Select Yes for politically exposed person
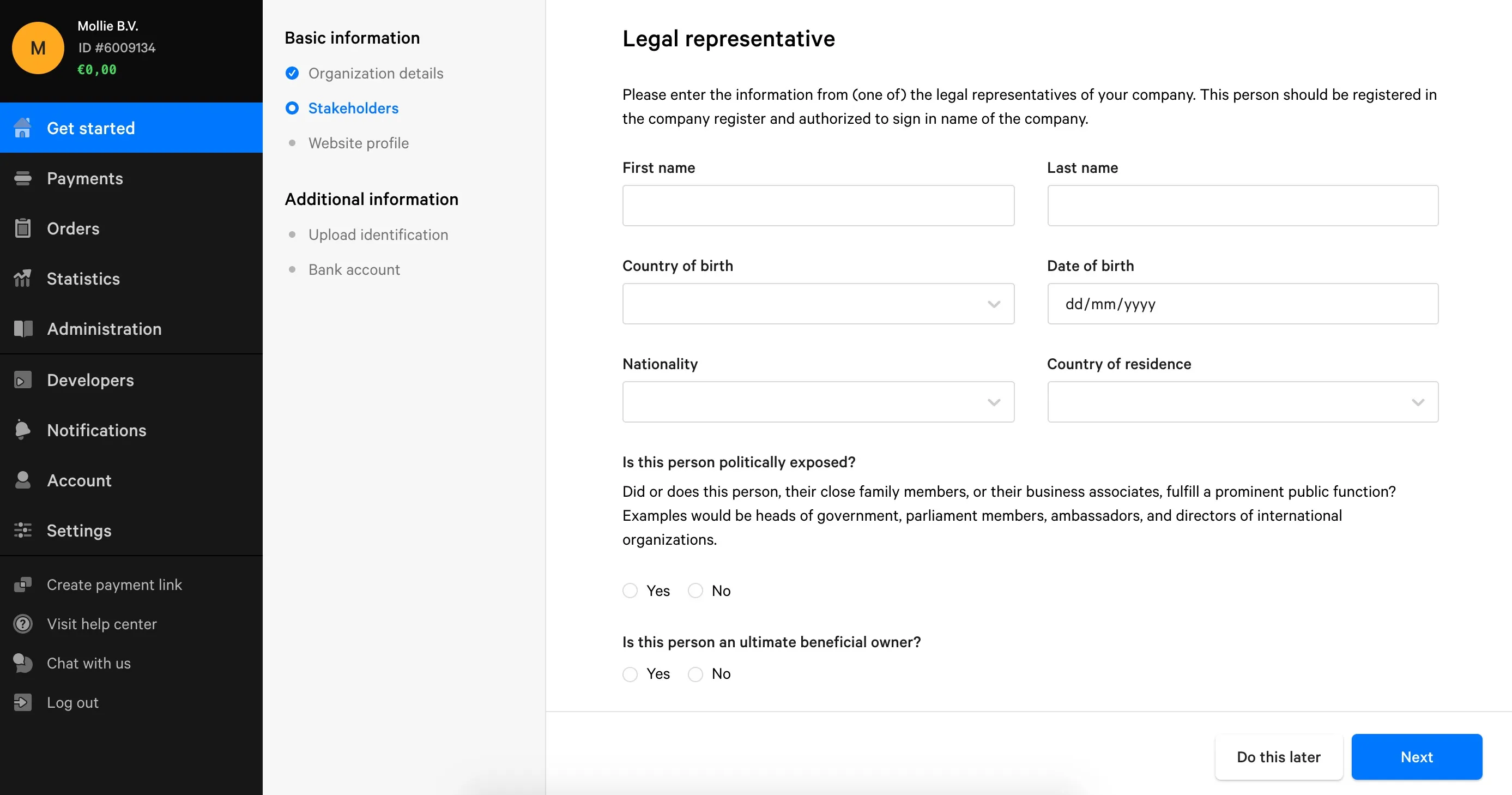Screen dimensions: 1512x795 630,591
